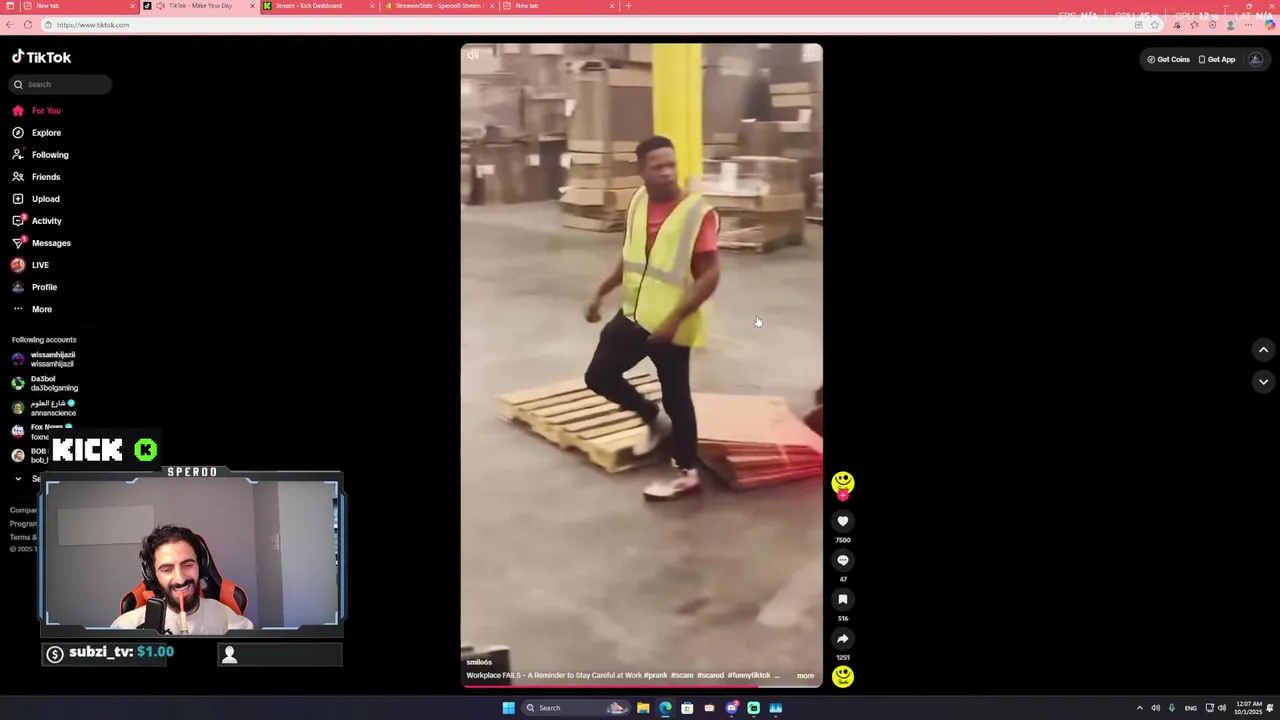This screenshot has width=1280, height=720.
Task: Click the video progress bar
Action: coord(641,686)
